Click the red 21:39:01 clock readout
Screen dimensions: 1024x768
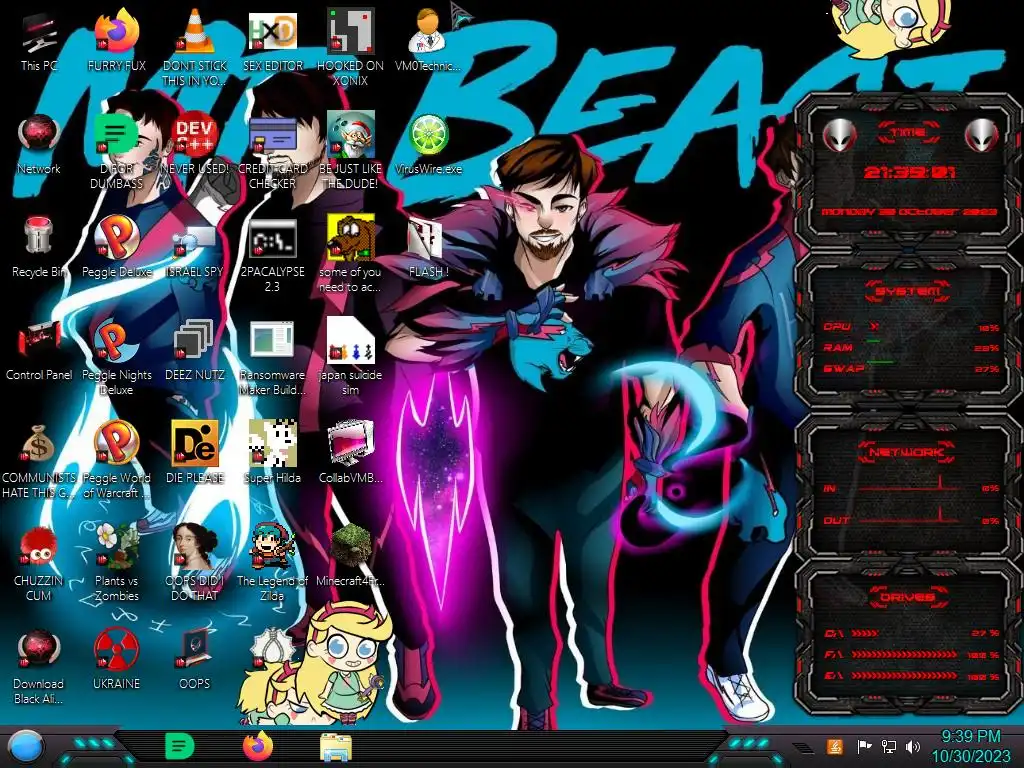point(909,172)
